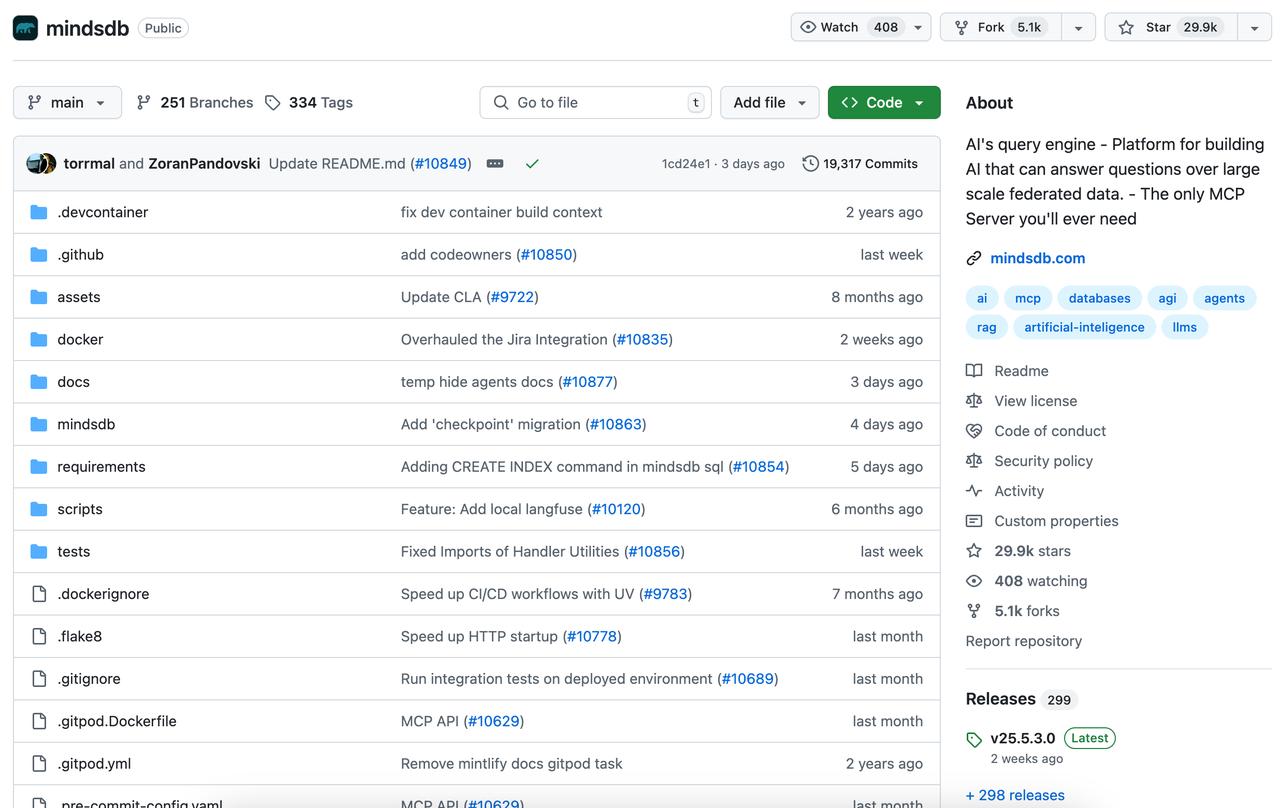Select the rag topic tag

tap(987, 327)
